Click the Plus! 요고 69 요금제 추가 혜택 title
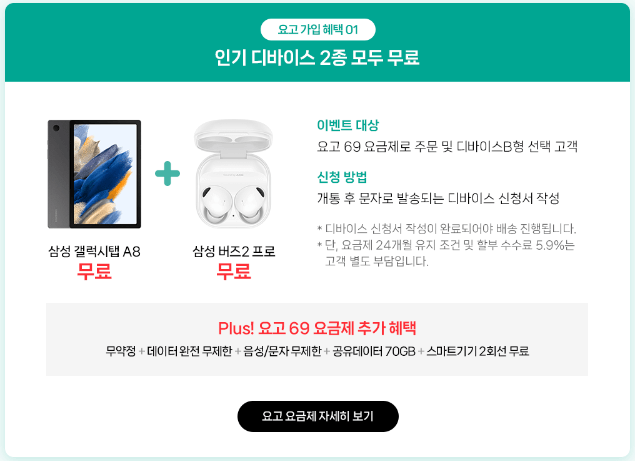 coord(317,328)
